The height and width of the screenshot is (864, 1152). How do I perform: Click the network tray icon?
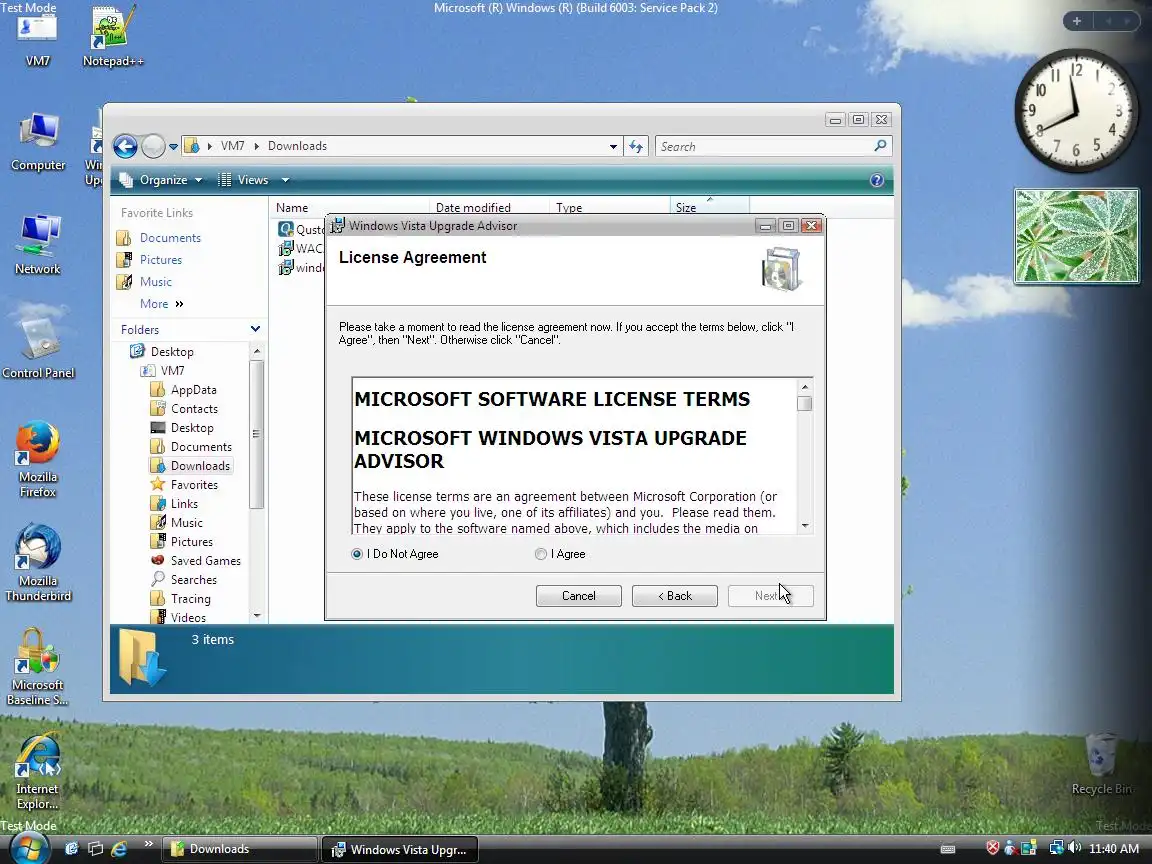[1056, 848]
